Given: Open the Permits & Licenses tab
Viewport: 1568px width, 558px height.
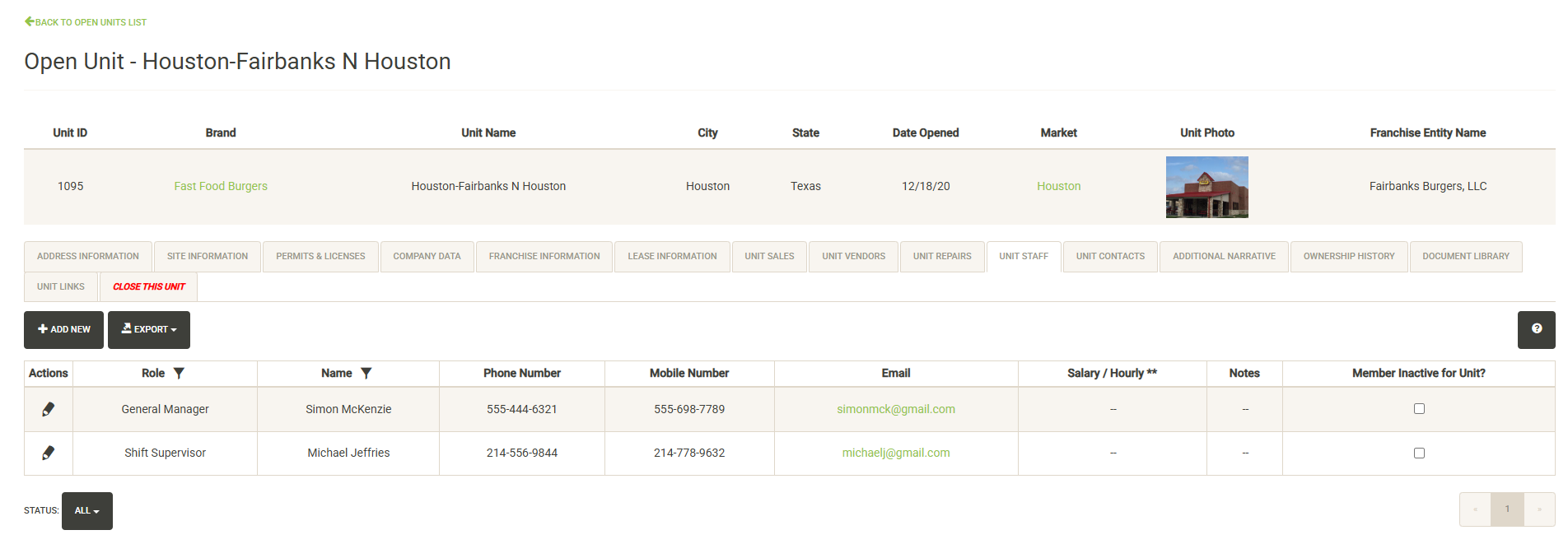Looking at the screenshot, I should click(320, 257).
